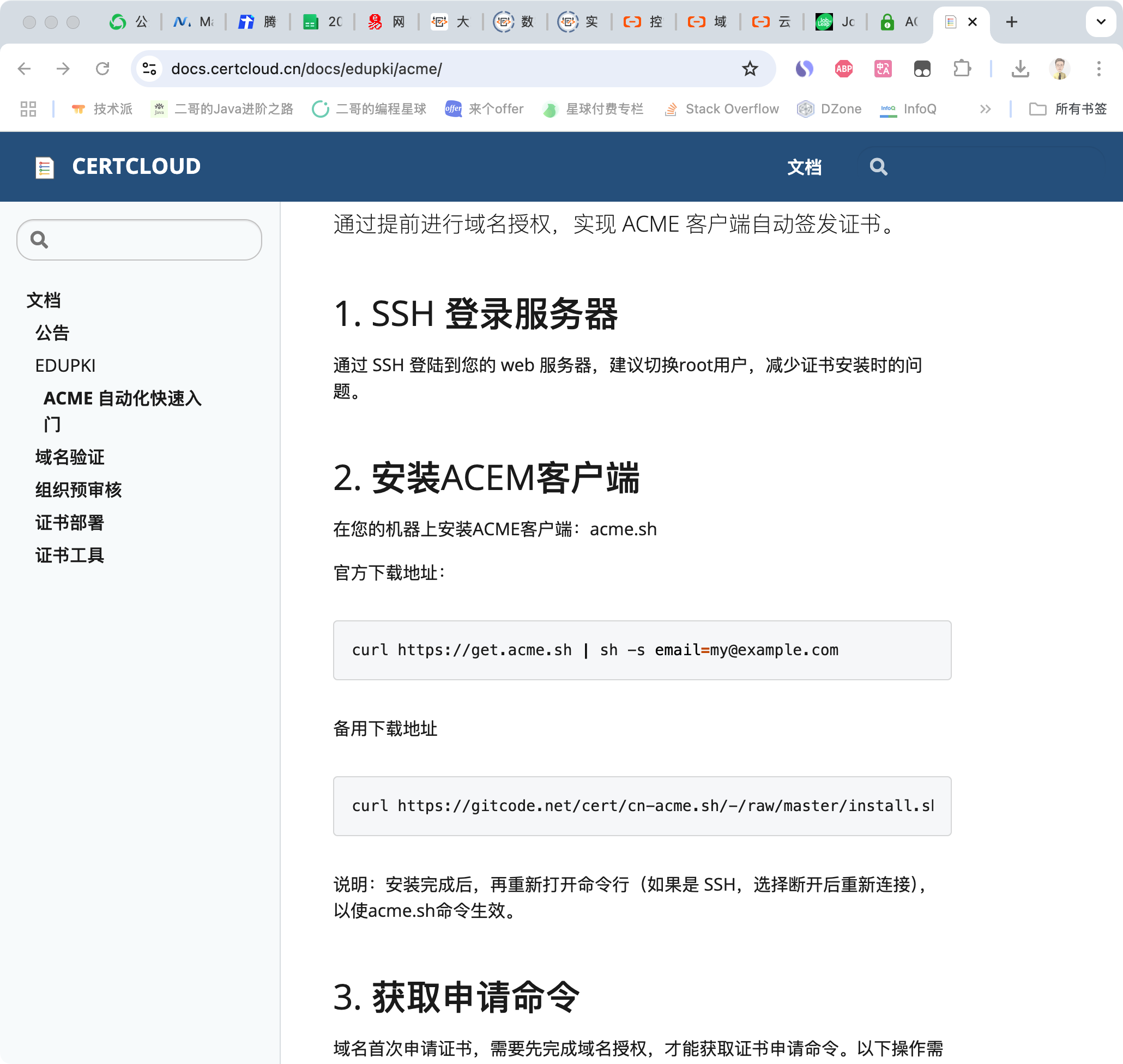This screenshot has height=1064, width=1123.
Task: Switch to the ACME 自动化快速入门 sidebar item
Action: [x=122, y=410]
